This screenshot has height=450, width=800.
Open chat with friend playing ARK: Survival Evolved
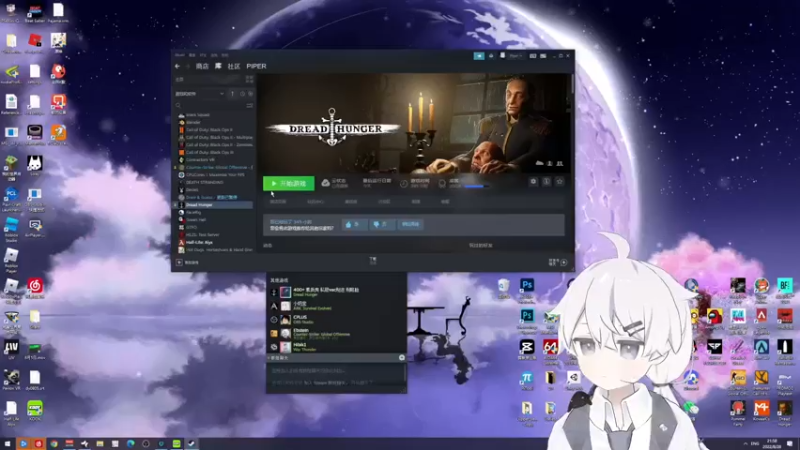[337, 306]
